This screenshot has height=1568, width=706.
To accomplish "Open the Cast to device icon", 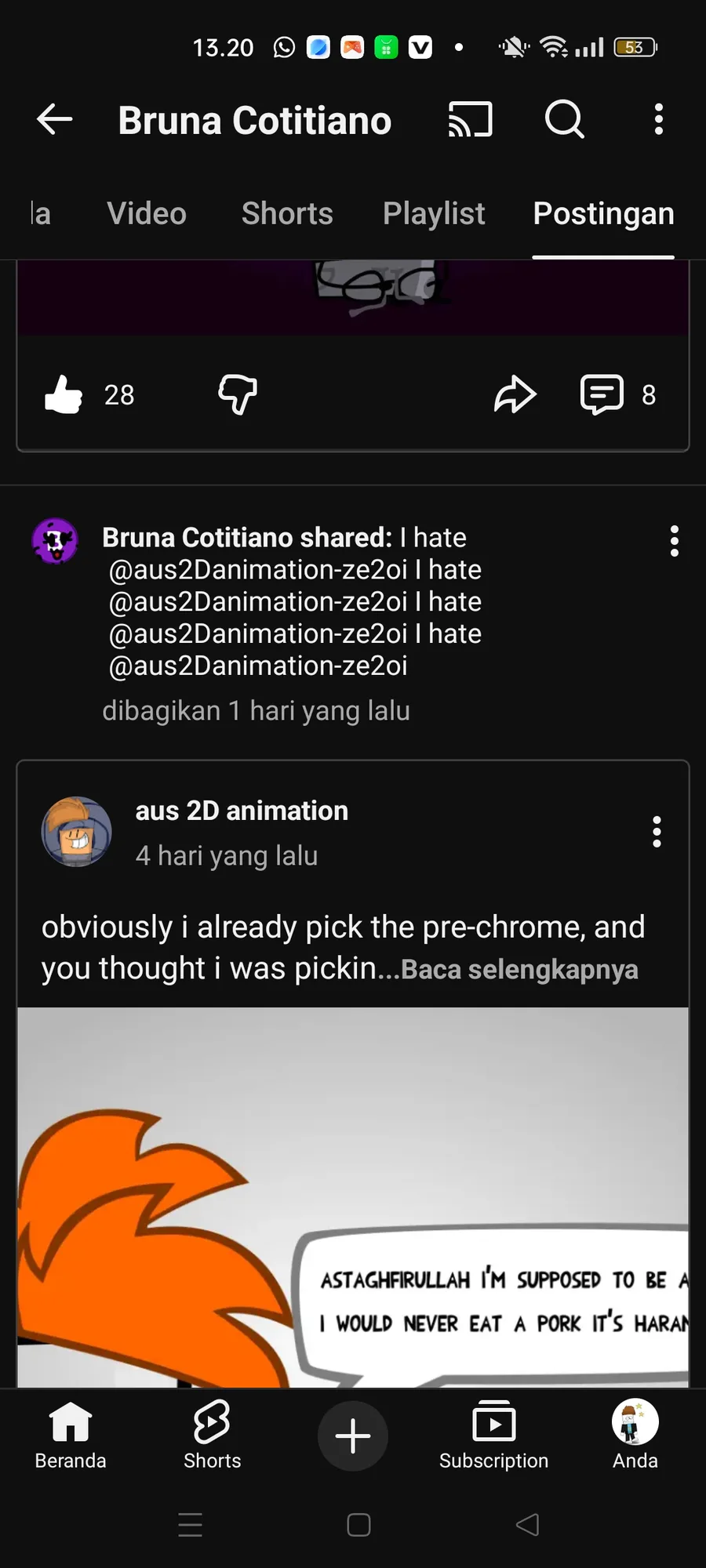I will (470, 120).
